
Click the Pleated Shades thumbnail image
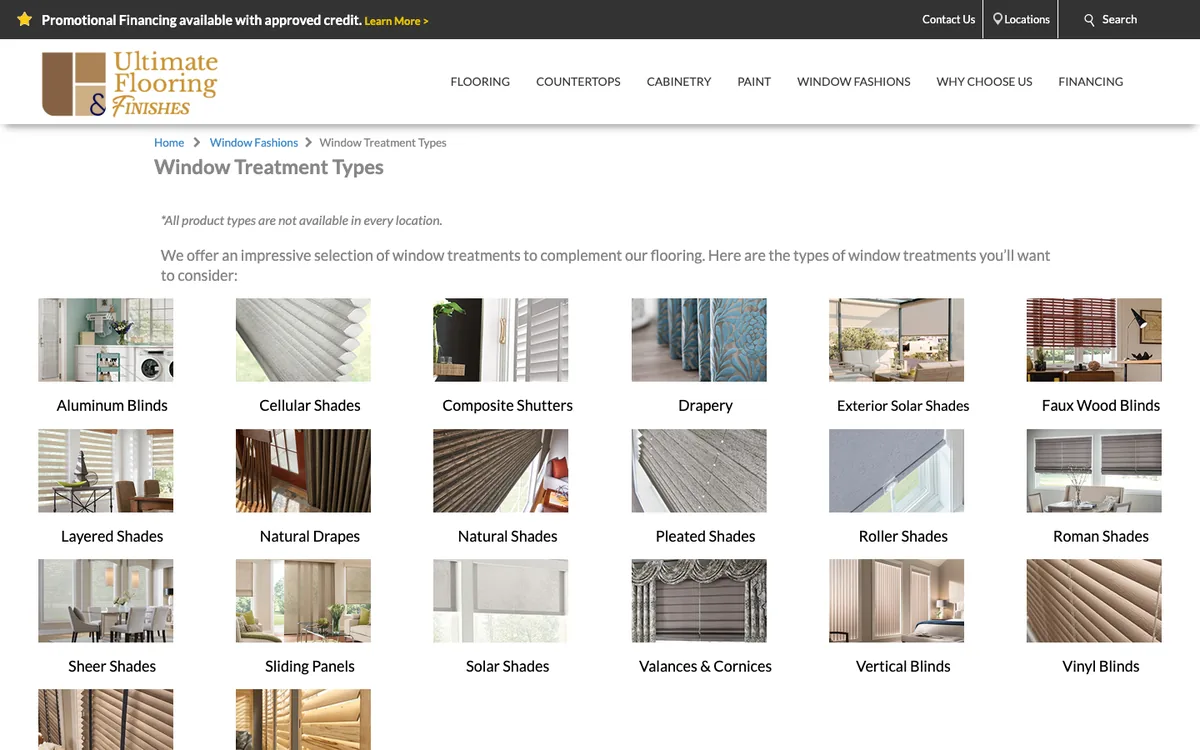pos(699,471)
